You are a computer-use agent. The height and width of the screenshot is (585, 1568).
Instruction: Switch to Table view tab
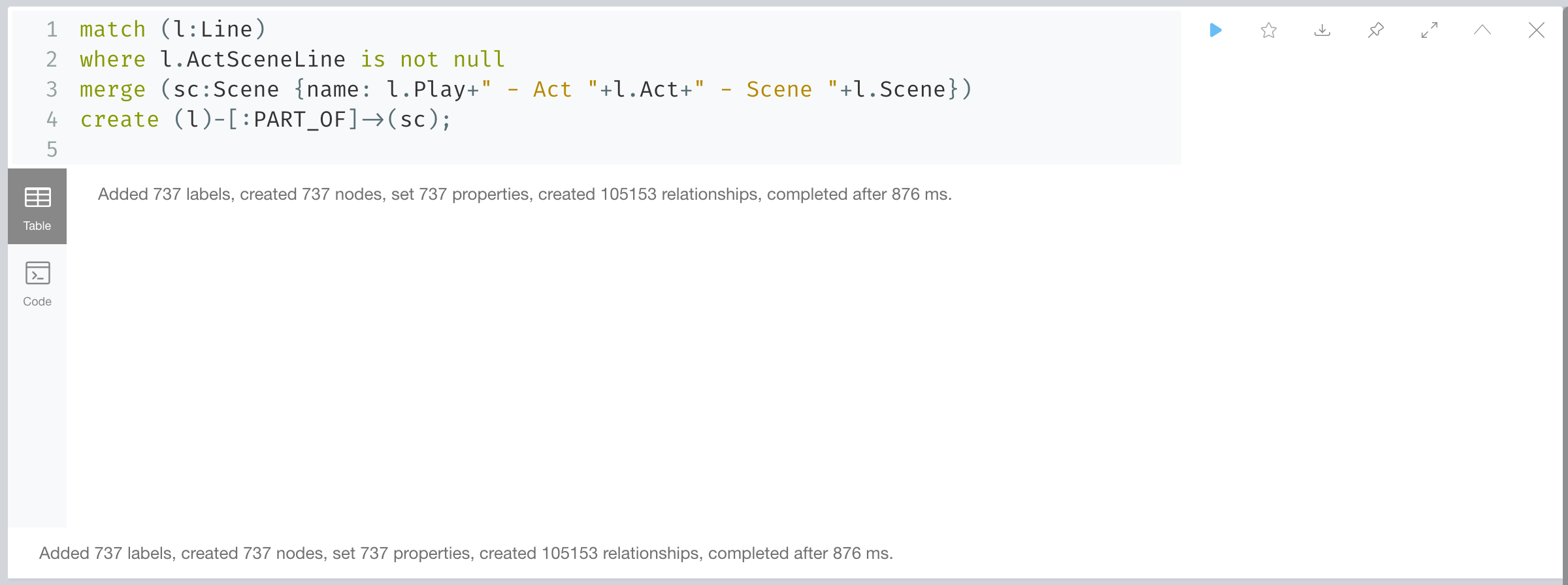pyautogui.click(x=37, y=206)
